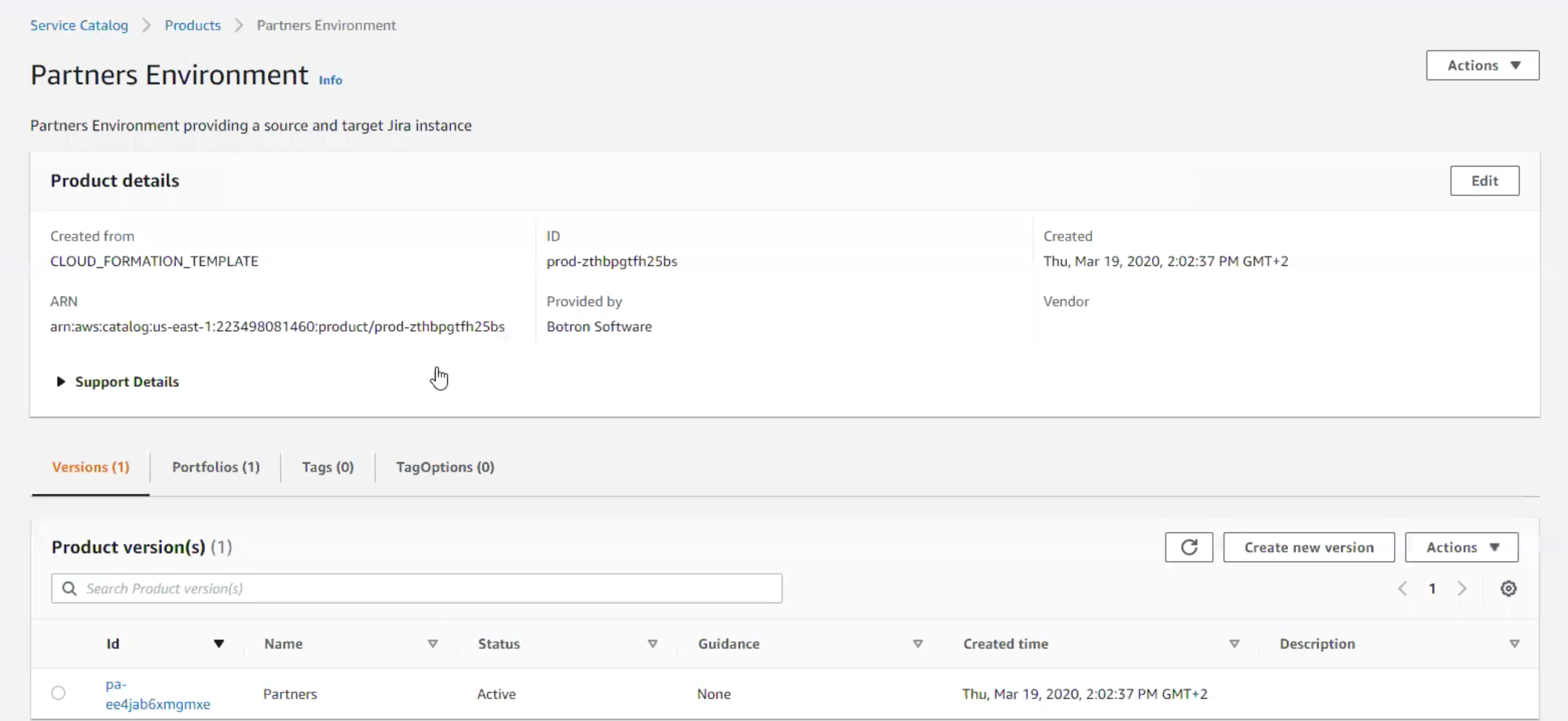The width and height of the screenshot is (1568, 721).
Task: Open the table preferences gear icon
Action: point(1508,588)
